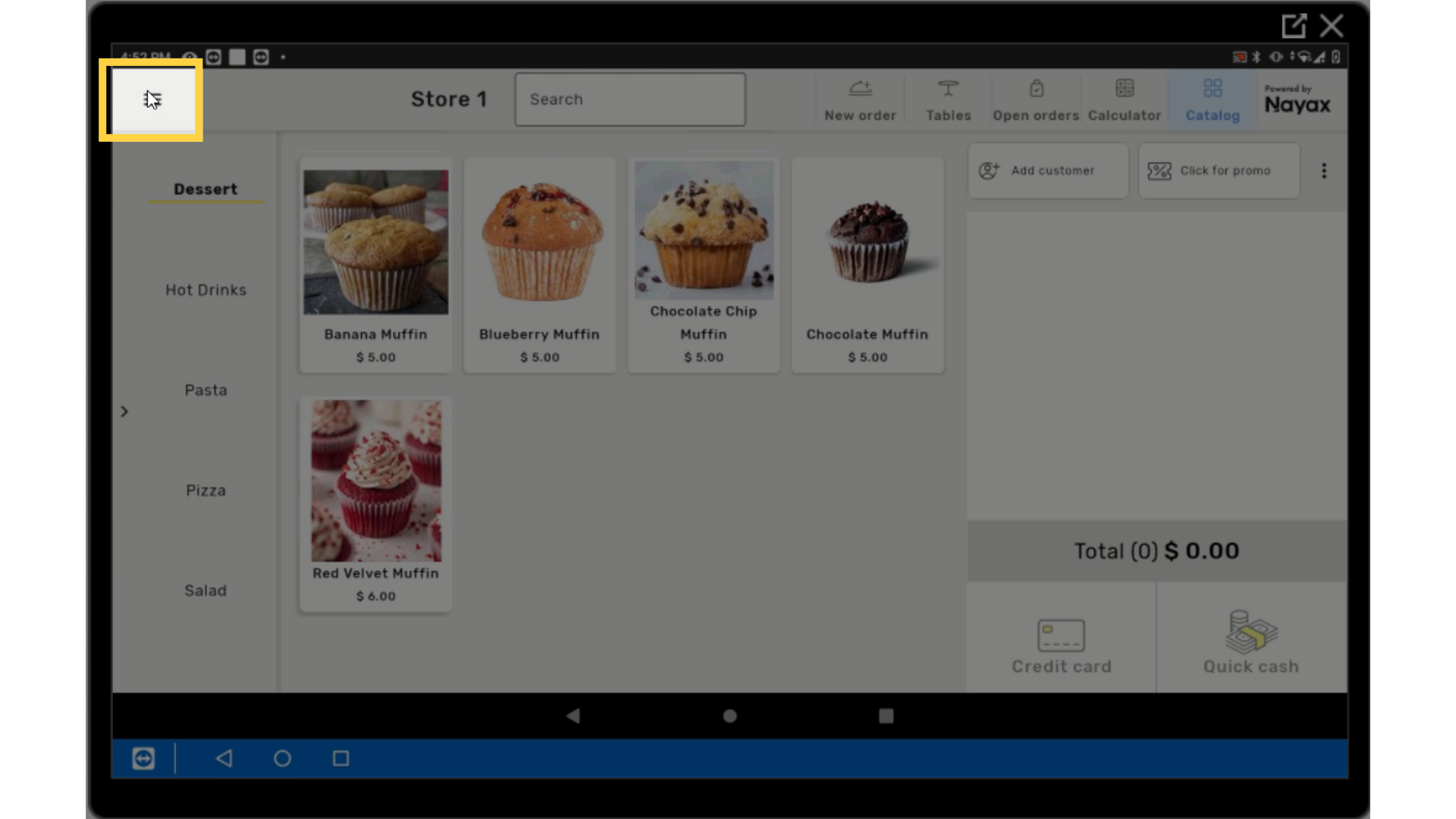Viewport: 1456px width, 819px height.
Task: Select the Pasta category
Action: 206,391
